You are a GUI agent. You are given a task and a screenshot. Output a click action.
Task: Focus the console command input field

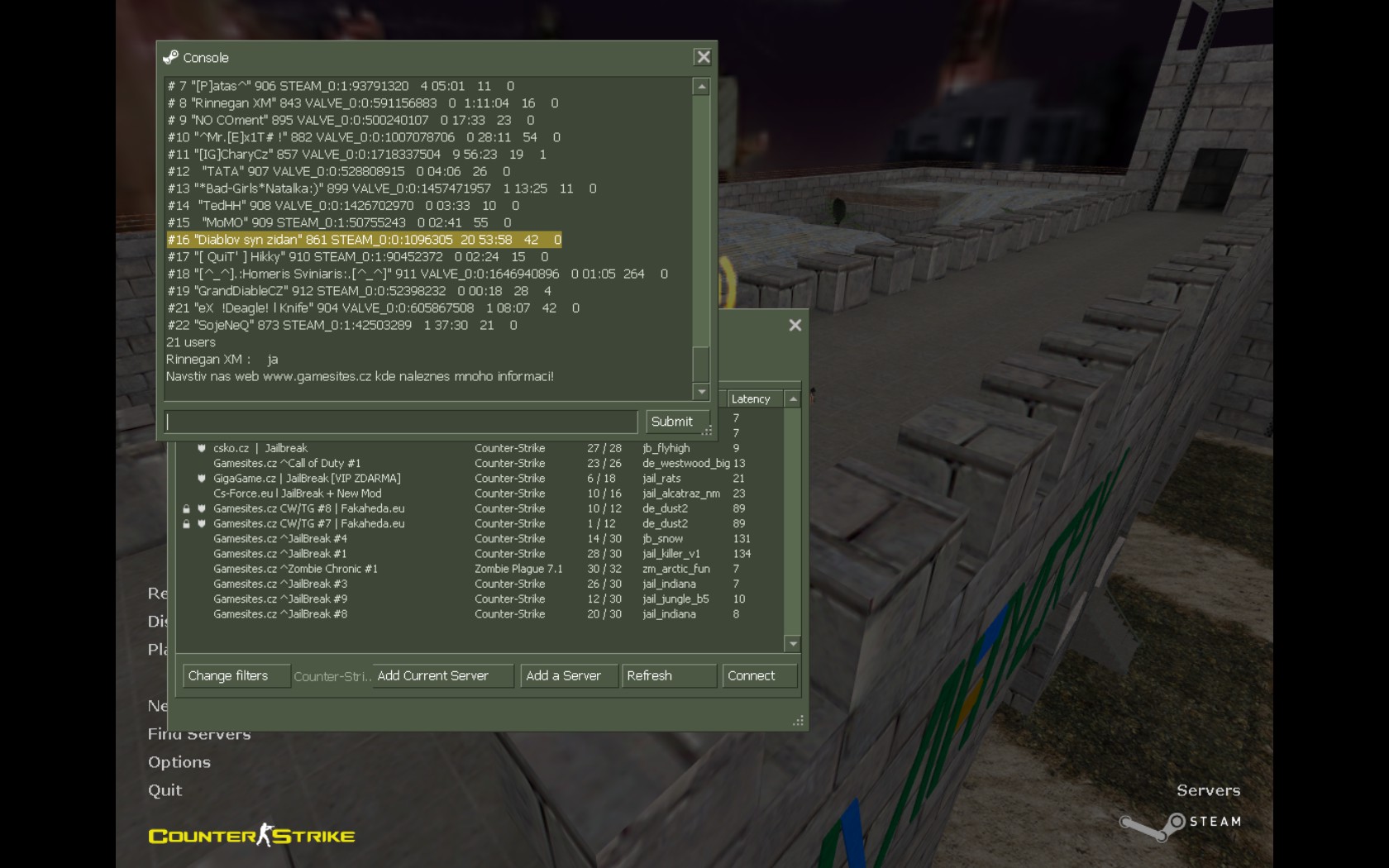click(x=401, y=422)
